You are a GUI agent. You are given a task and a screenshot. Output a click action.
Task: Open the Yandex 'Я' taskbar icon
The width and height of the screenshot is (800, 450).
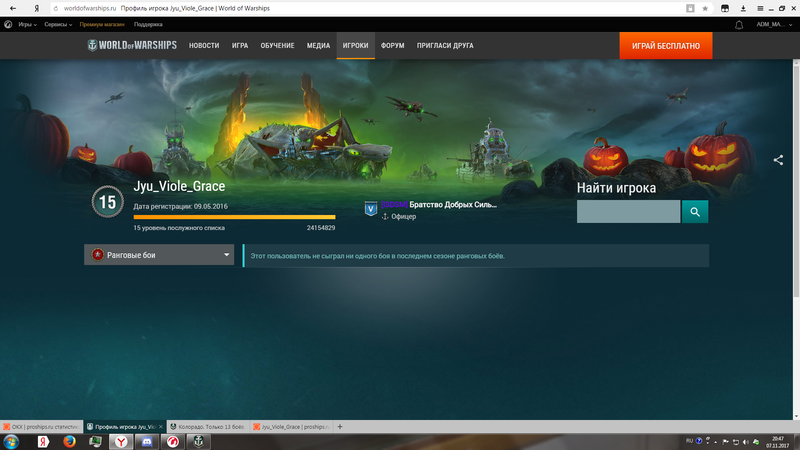pos(43,442)
